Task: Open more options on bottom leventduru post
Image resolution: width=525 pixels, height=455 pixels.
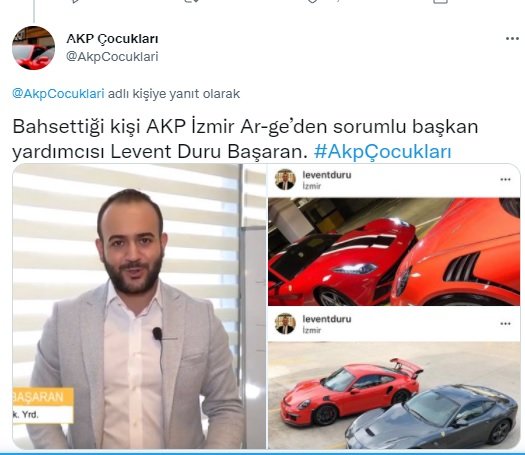Action: (505, 324)
